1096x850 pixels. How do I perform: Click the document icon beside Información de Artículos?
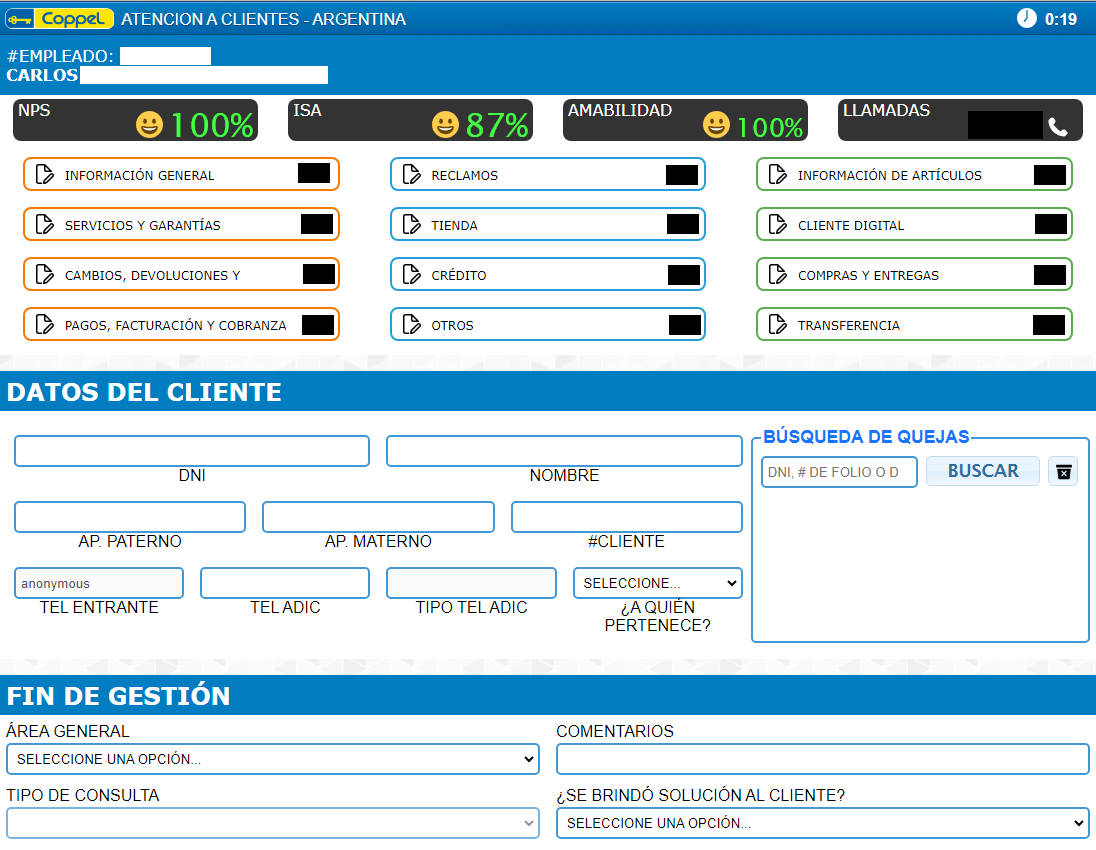coord(778,174)
